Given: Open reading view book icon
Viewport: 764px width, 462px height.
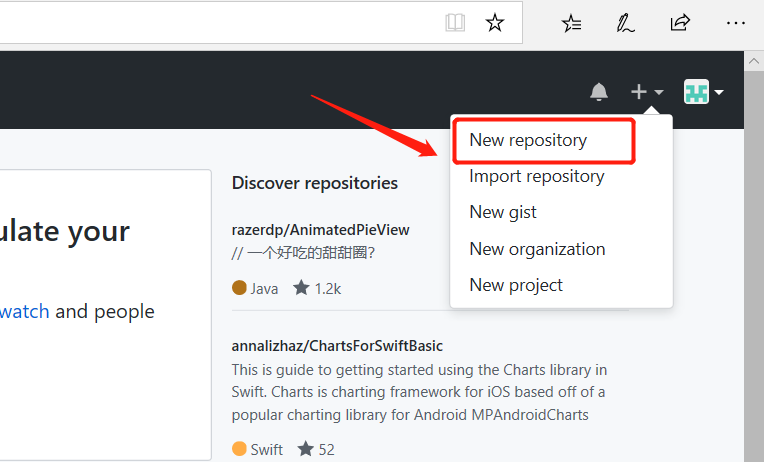Looking at the screenshot, I should pos(455,22).
